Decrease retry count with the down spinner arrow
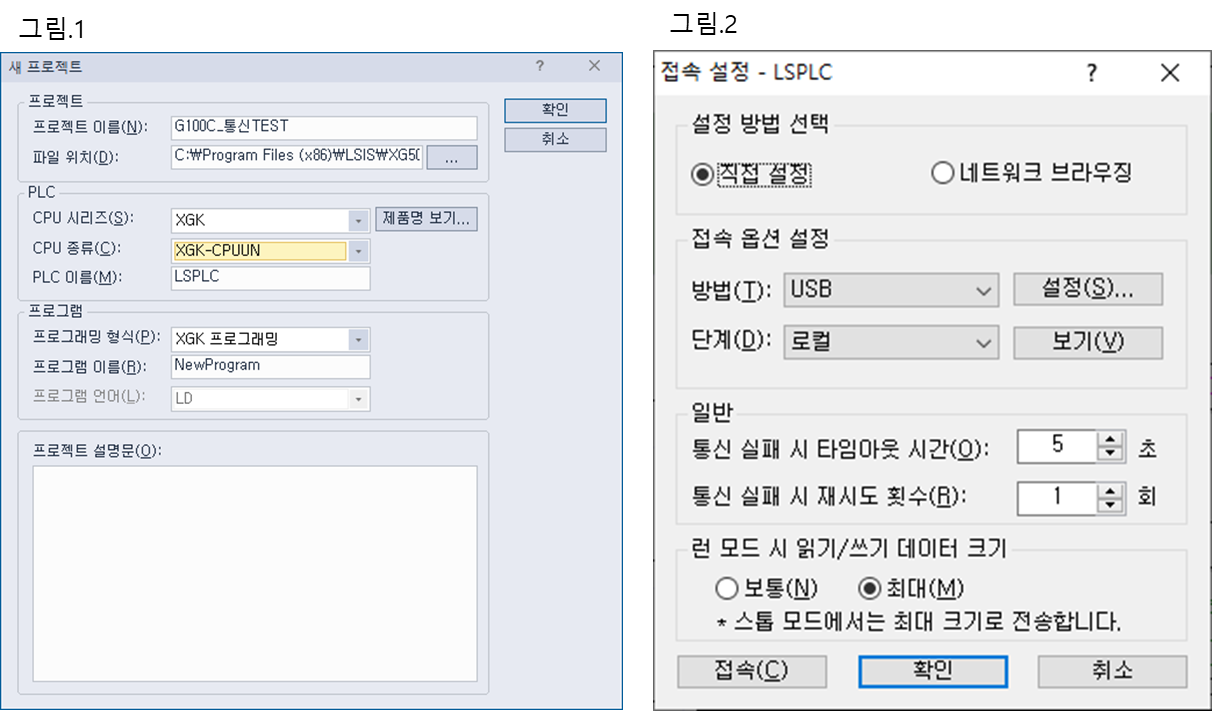This screenshot has width=1212, height=711. coord(1109,504)
